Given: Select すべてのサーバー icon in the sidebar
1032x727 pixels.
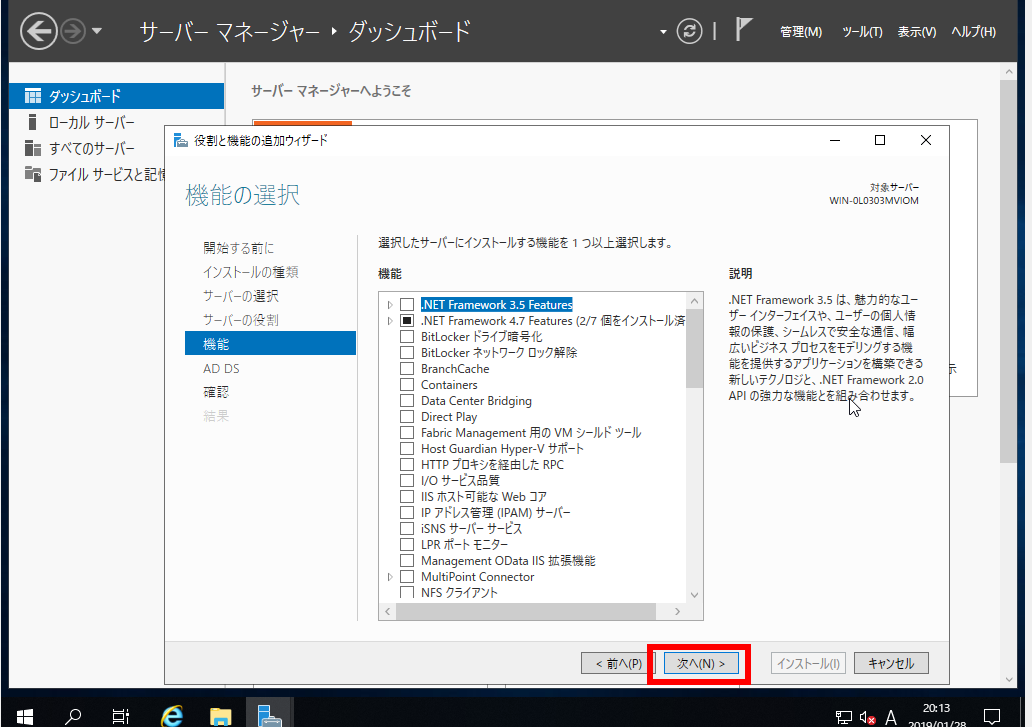Looking at the screenshot, I should pyautogui.click(x=33, y=148).
